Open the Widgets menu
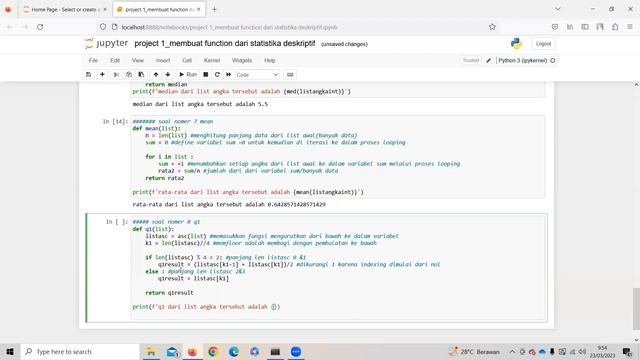 pos(242,60)
